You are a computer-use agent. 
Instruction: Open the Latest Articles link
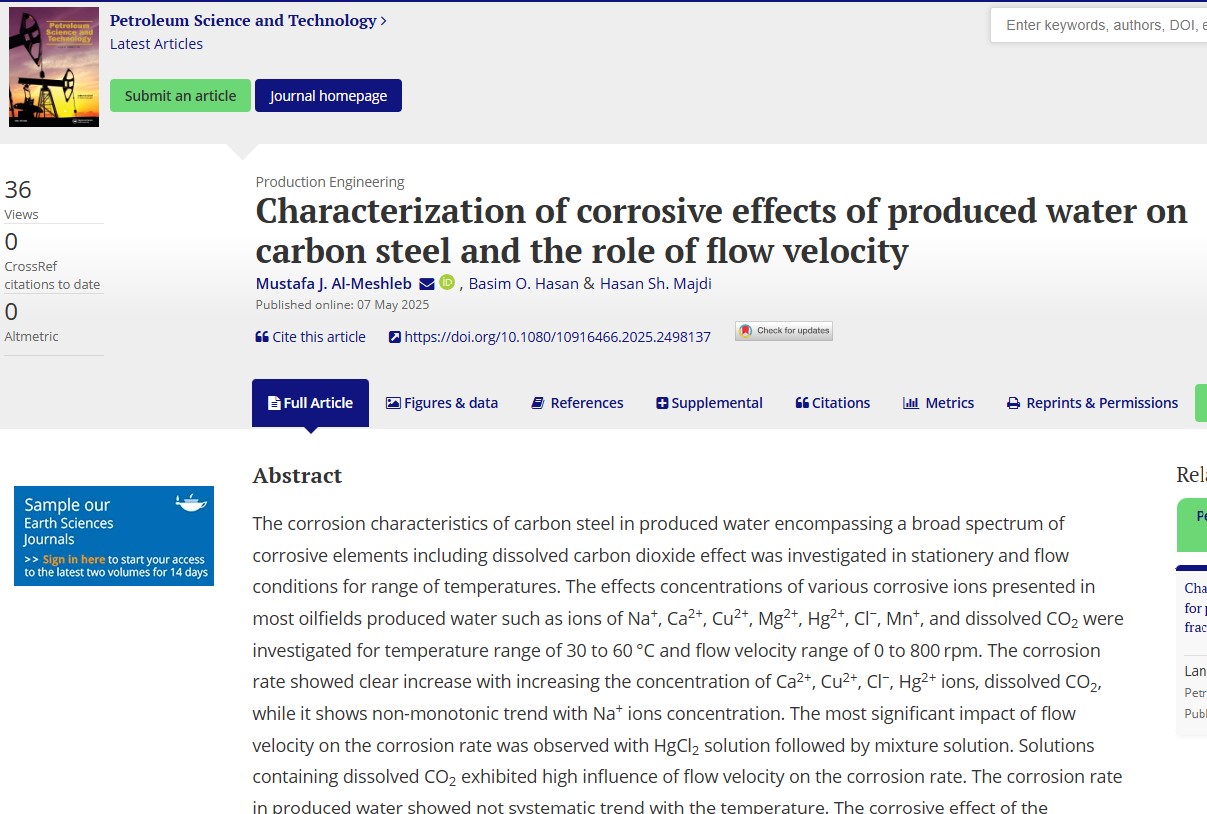click(156, 44)
